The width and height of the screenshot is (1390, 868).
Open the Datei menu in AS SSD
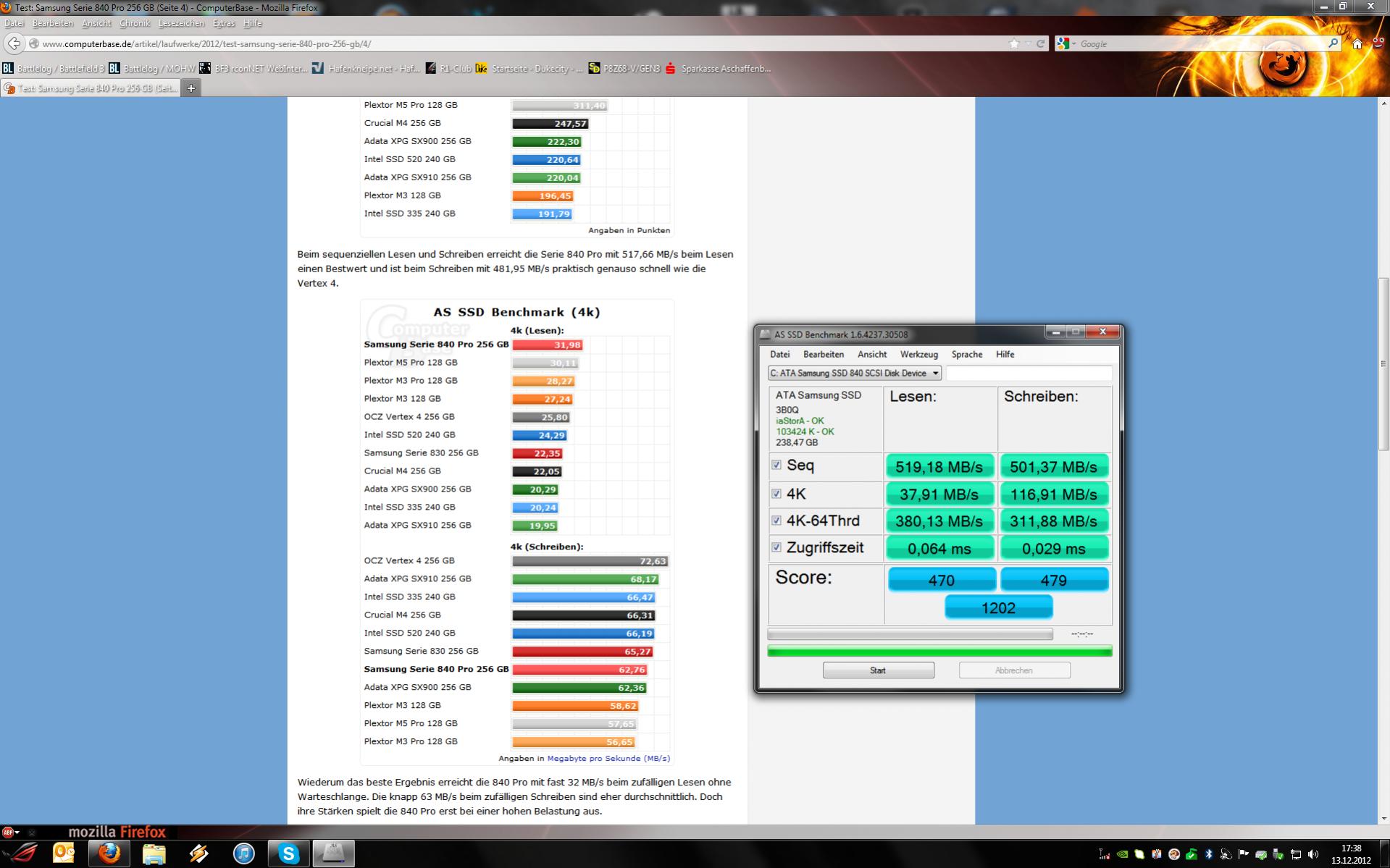780,354
